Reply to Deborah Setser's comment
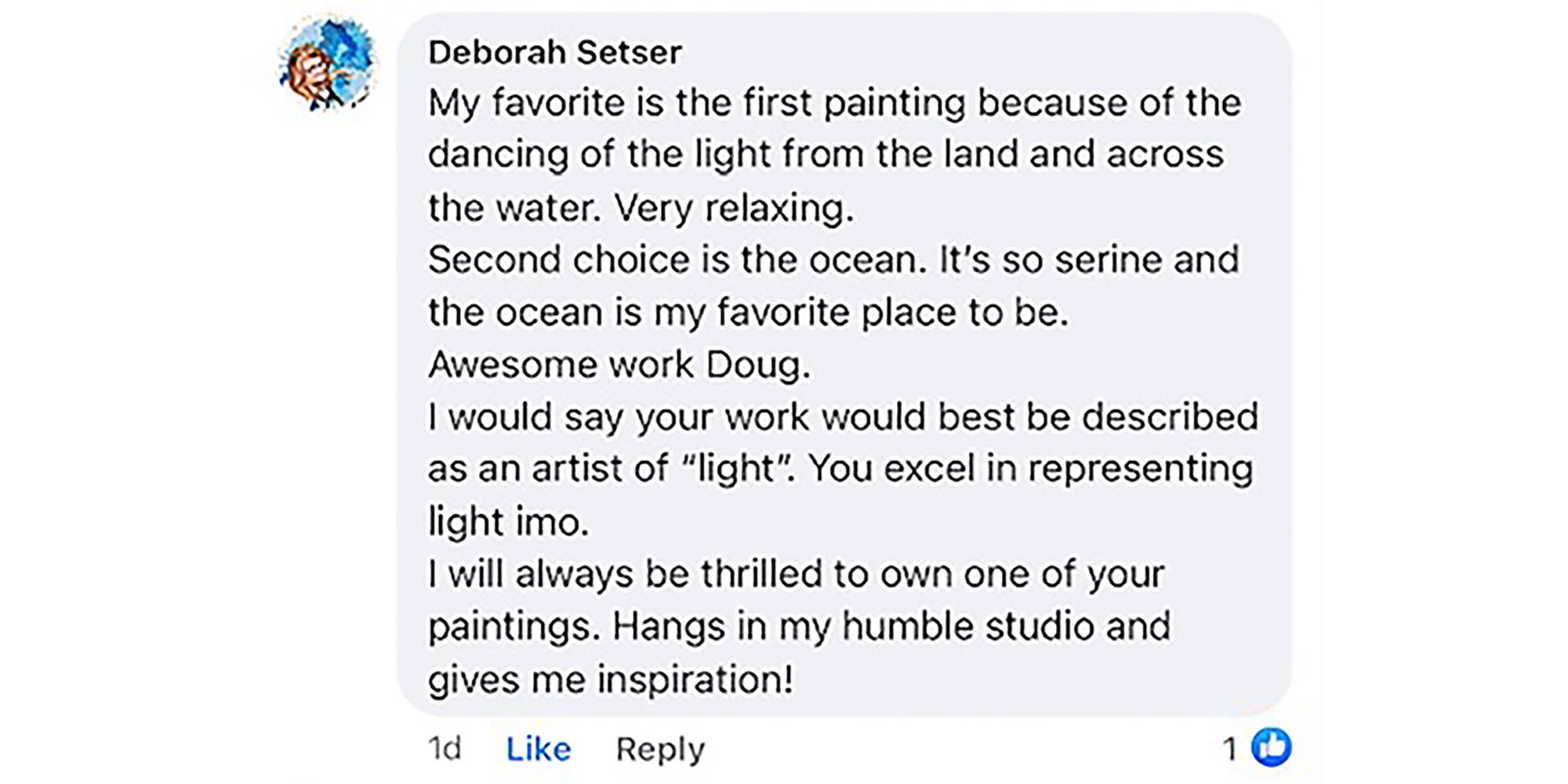The image size is (1568, 784). tap(660, 749)
